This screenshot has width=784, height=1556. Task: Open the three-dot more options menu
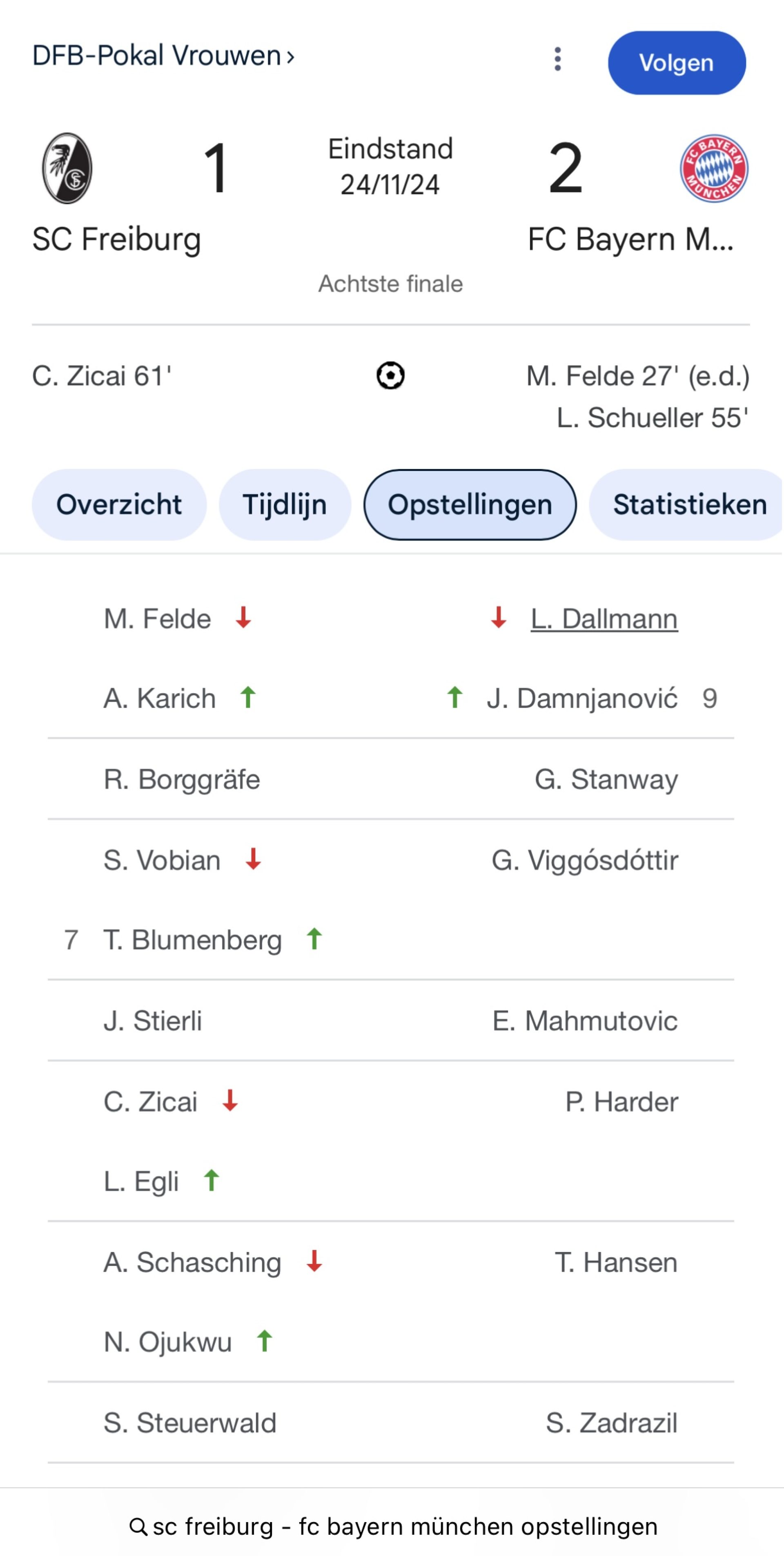click(557, 59)
